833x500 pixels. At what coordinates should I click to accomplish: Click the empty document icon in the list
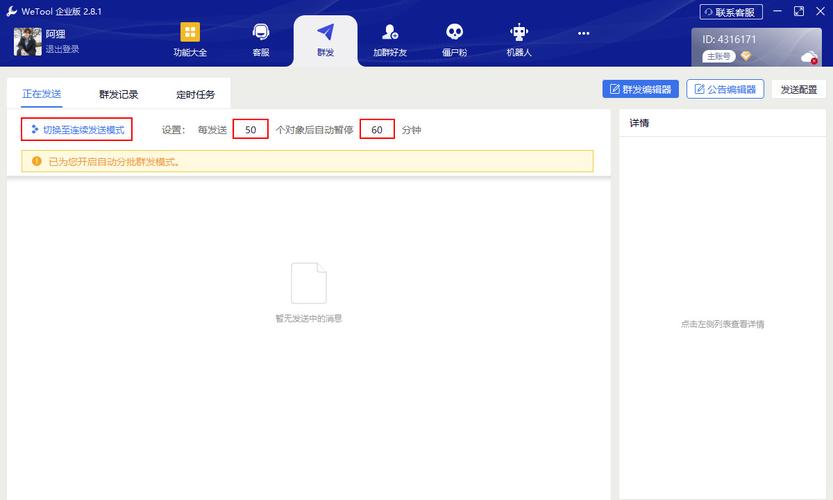(309, 283)
